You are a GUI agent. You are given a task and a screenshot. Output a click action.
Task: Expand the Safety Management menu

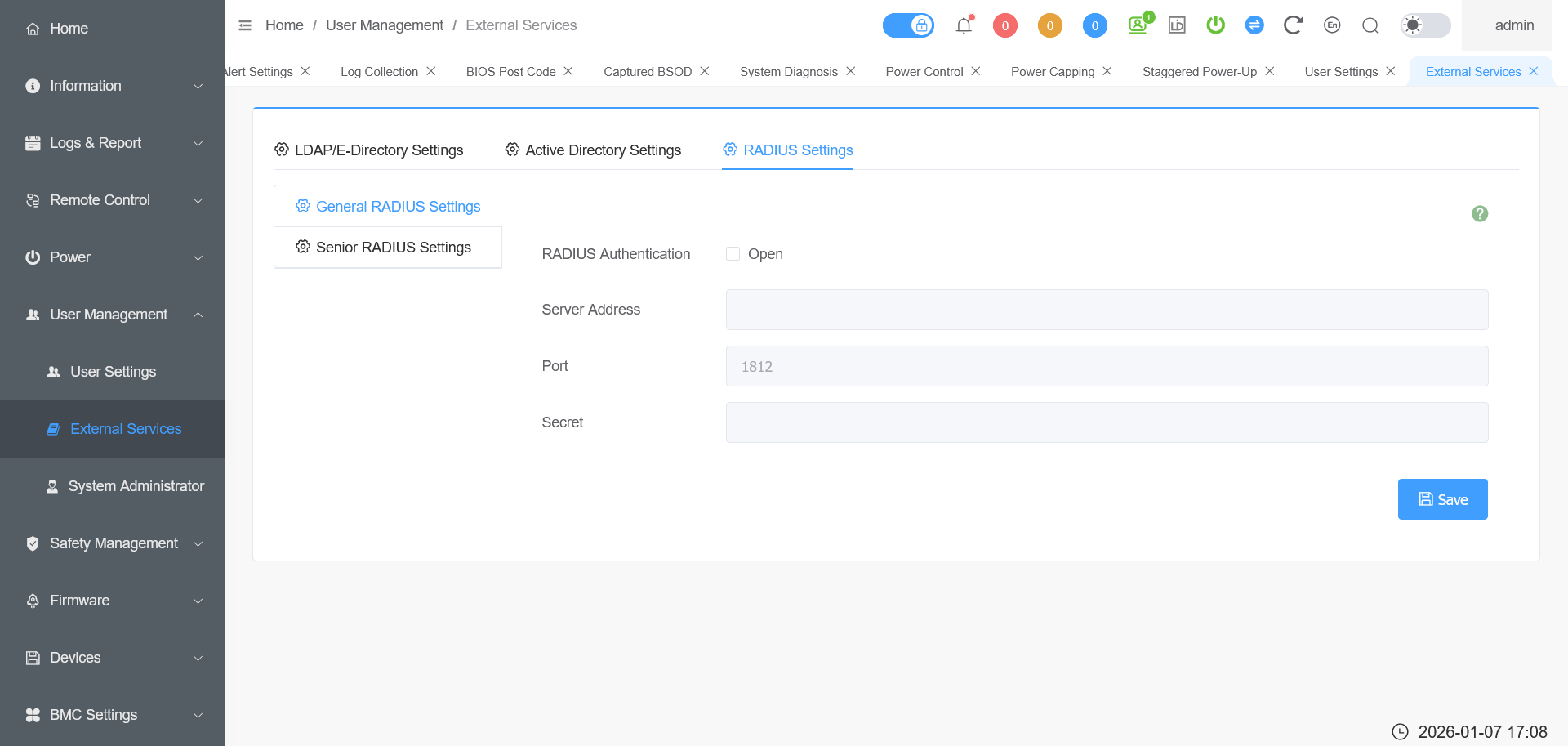(x=113, y=543)
